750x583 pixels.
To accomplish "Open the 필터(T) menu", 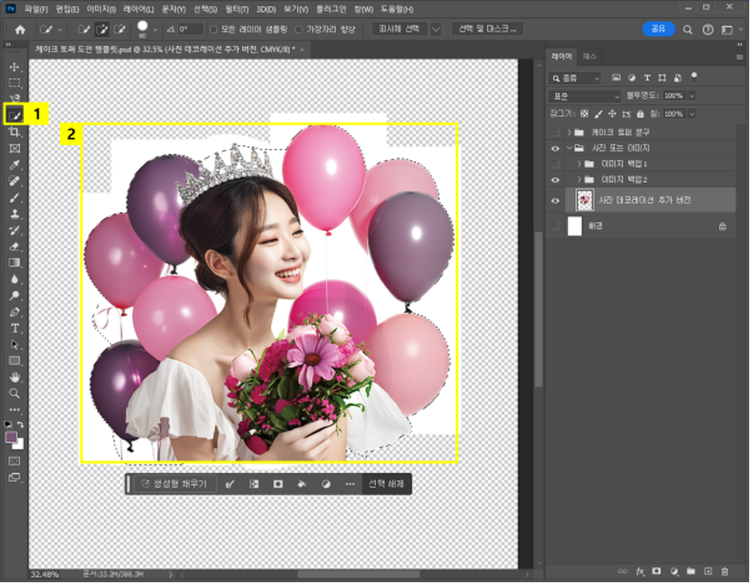I will (237, 9).
